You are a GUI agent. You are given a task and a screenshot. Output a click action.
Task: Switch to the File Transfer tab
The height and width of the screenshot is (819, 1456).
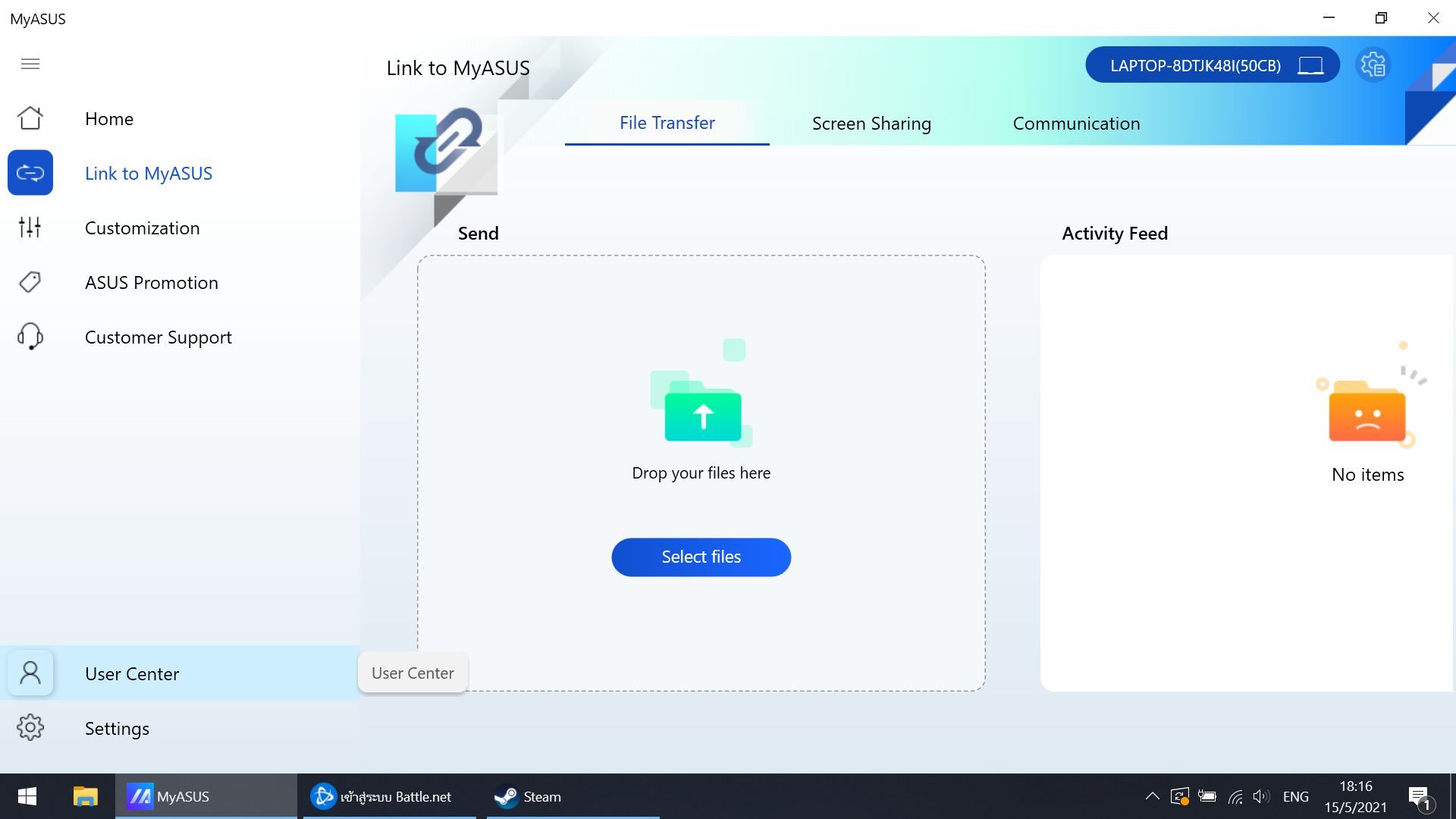pyautogui.click(x=667, y=123)
